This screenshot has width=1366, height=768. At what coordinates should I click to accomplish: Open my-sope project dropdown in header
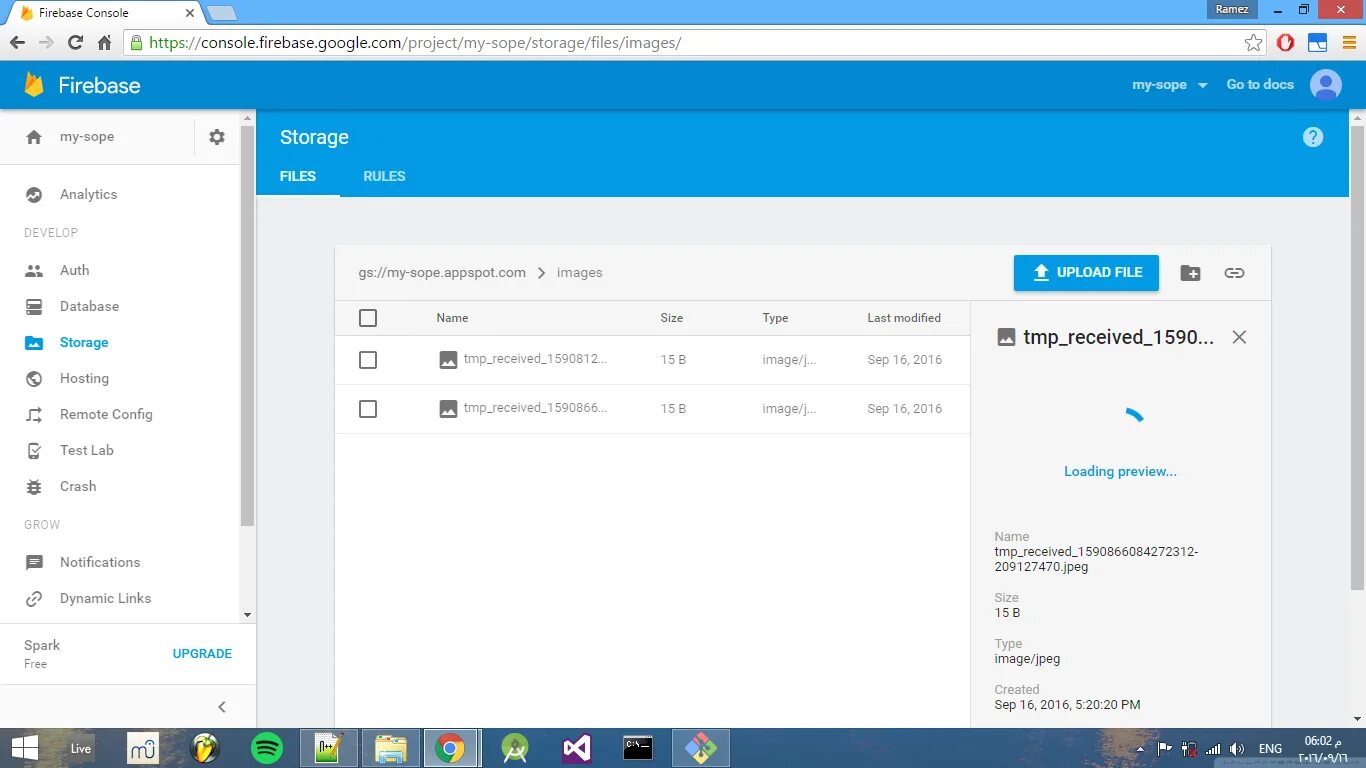click(1170, 85)
